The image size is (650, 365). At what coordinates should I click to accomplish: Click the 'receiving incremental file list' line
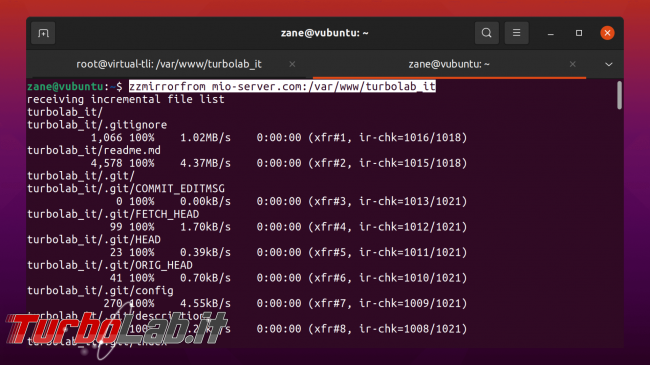[126, 99]
